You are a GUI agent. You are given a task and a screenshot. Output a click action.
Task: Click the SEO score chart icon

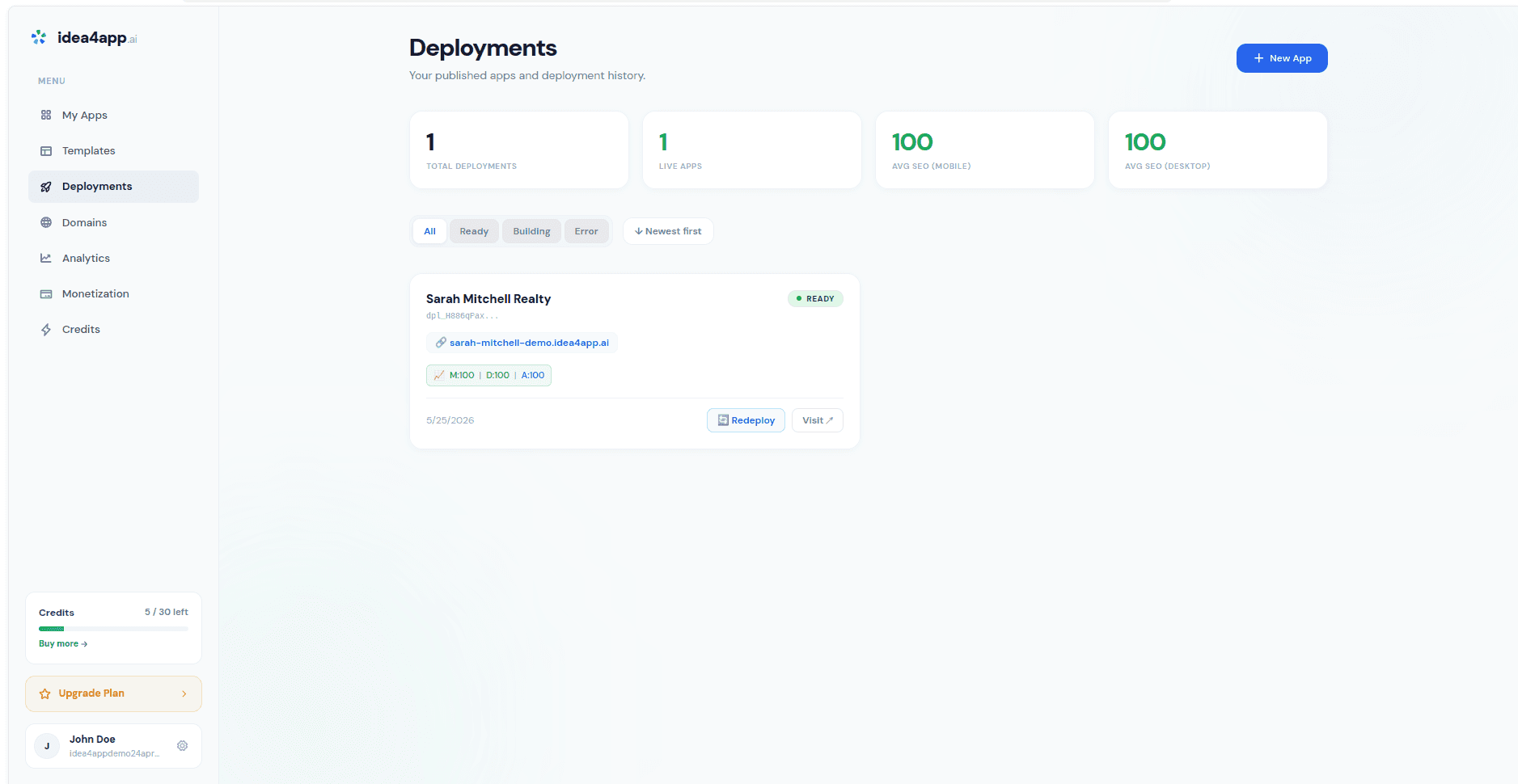pyautogui.click(x=439, y=375)
